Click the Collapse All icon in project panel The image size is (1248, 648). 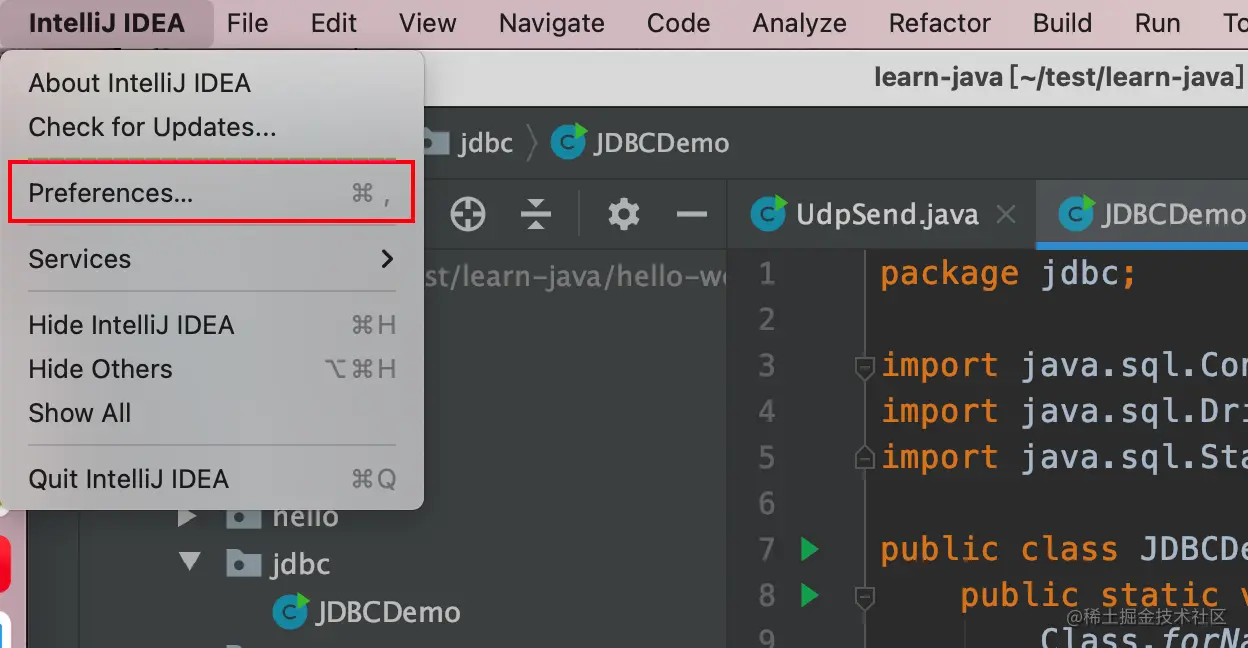537,213
